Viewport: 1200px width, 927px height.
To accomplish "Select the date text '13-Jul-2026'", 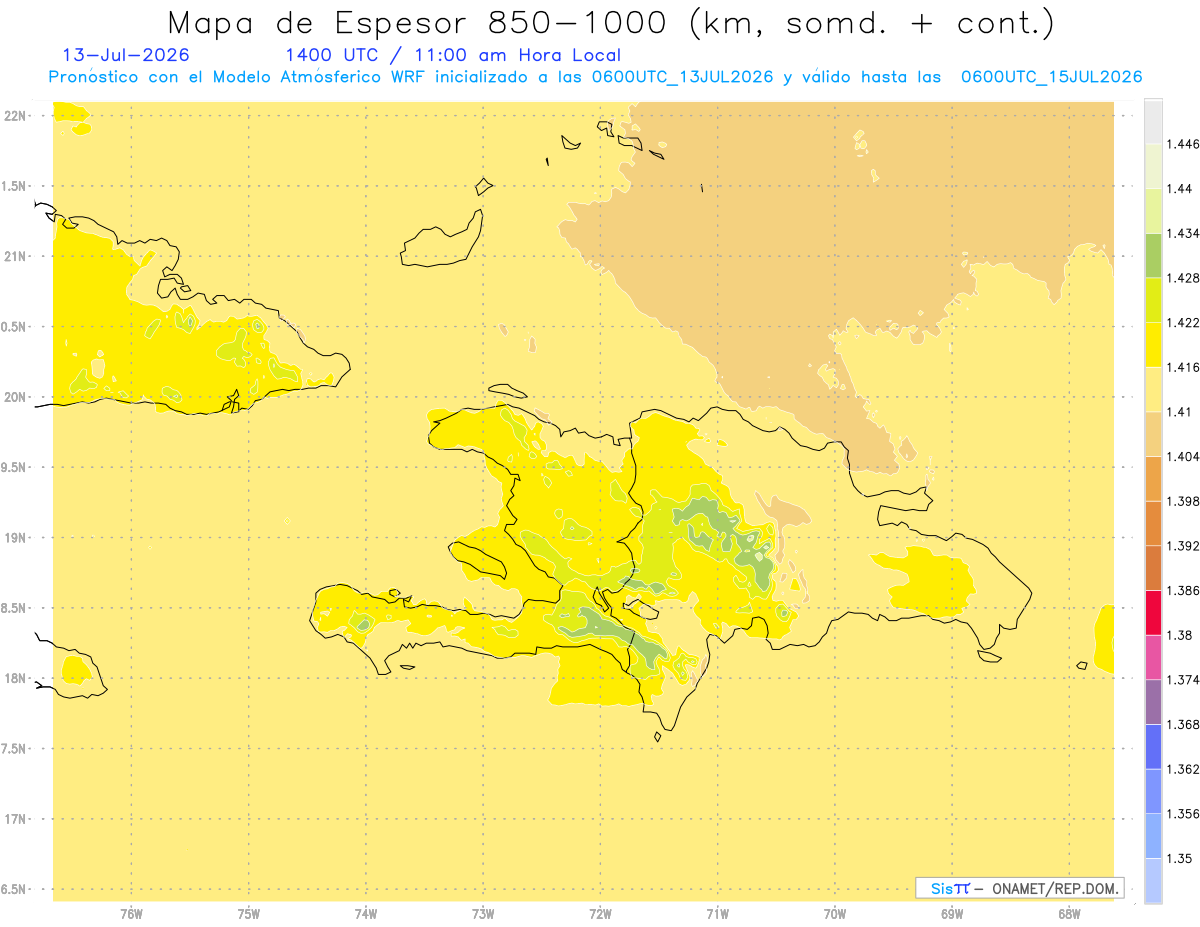I will point(126,55).
